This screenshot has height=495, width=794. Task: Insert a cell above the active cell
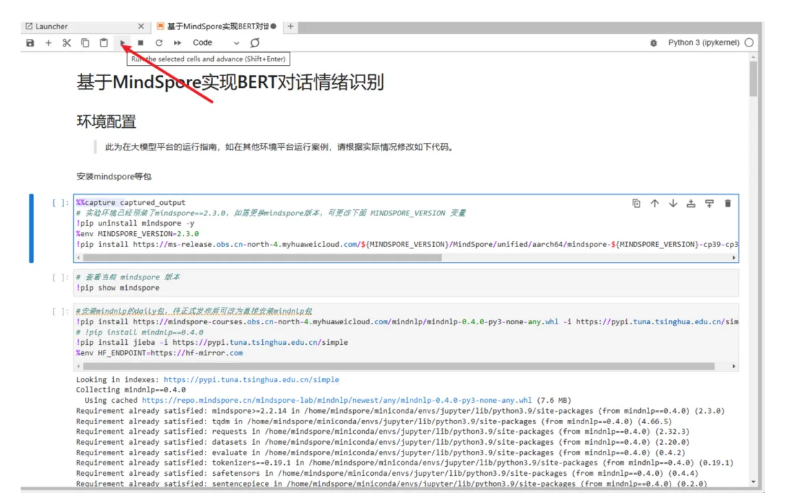(x=691, y=203)
